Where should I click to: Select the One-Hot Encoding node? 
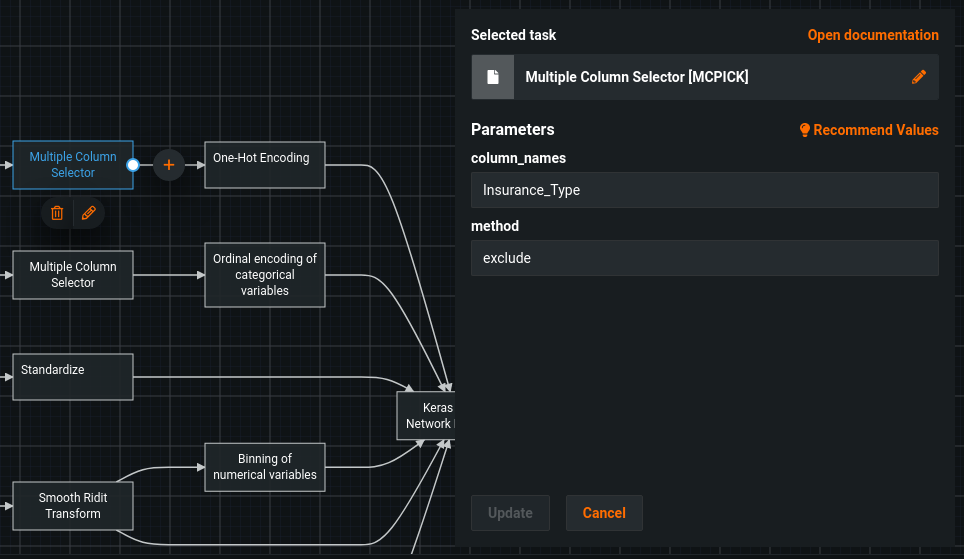(x=265, y=165)
